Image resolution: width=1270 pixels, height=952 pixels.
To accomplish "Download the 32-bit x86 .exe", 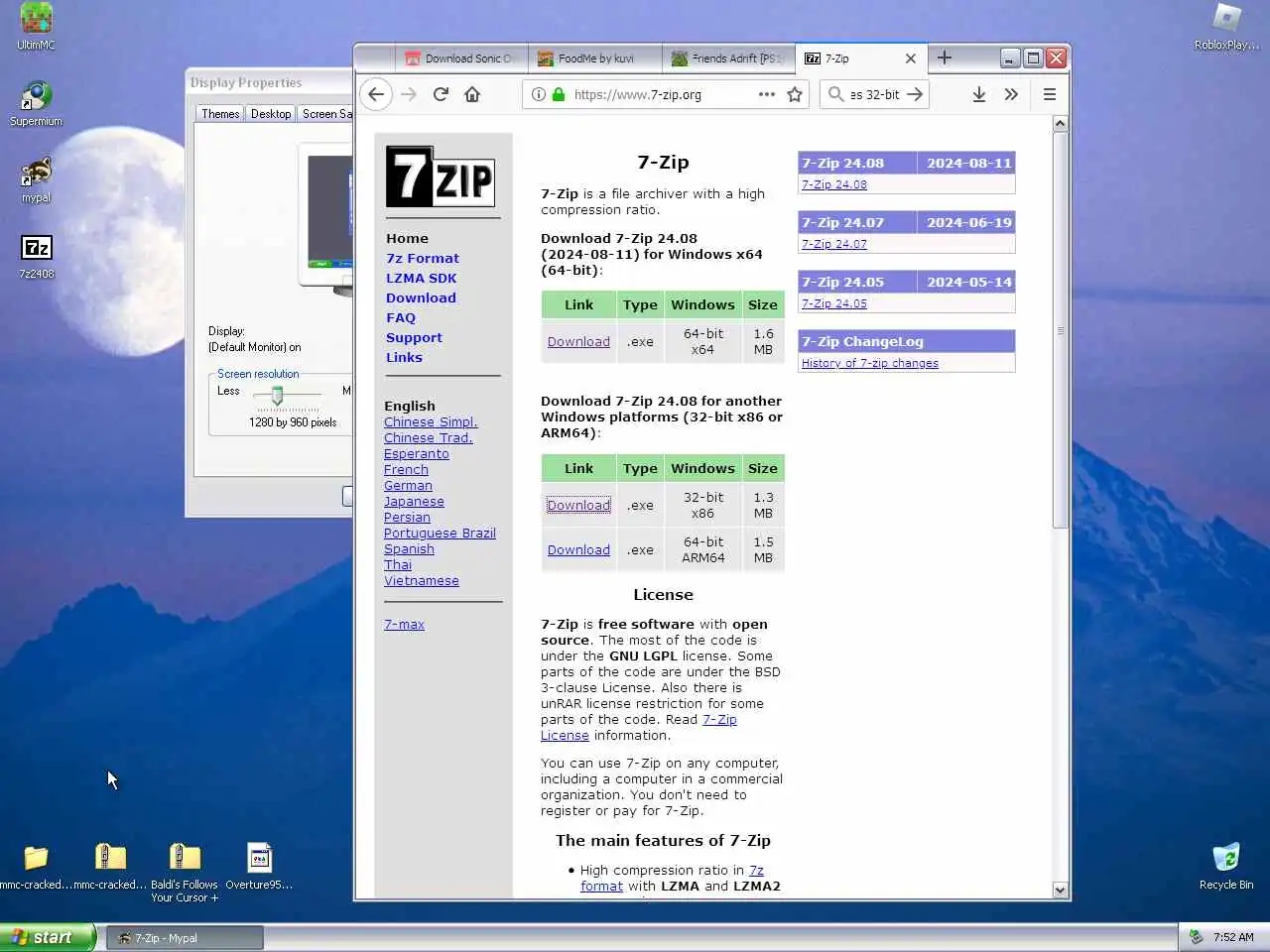I will point(578,506).
